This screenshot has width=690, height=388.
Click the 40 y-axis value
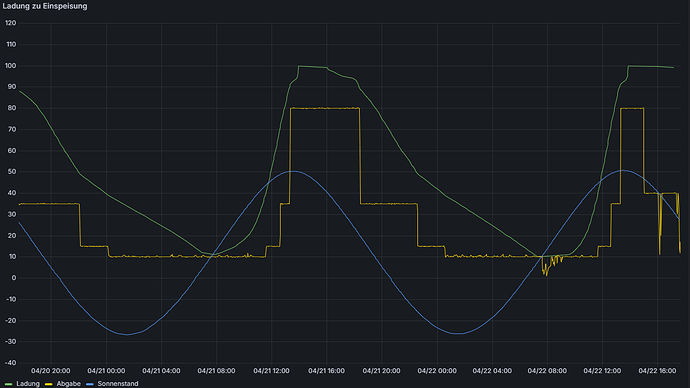[x=12, y=193]
